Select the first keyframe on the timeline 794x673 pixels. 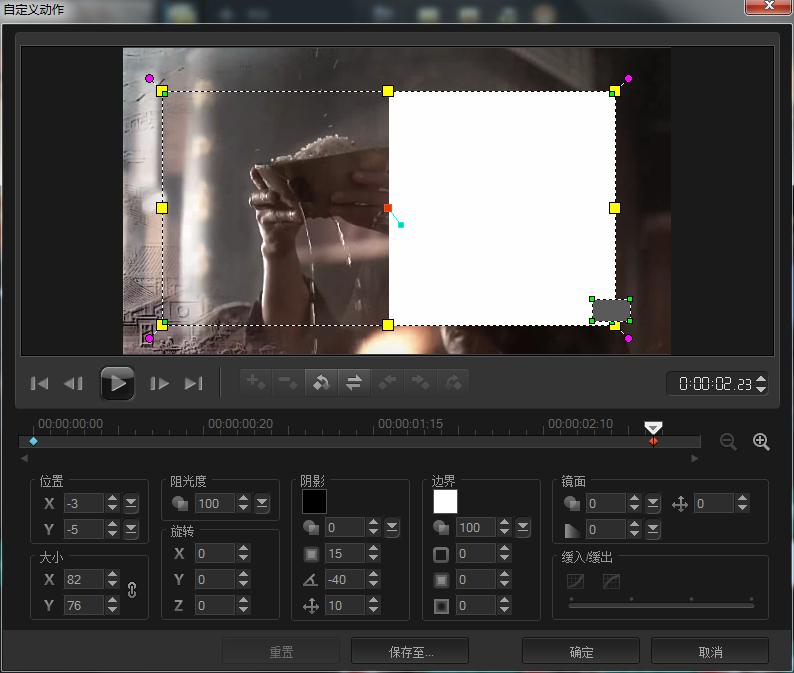coord(33,441)
